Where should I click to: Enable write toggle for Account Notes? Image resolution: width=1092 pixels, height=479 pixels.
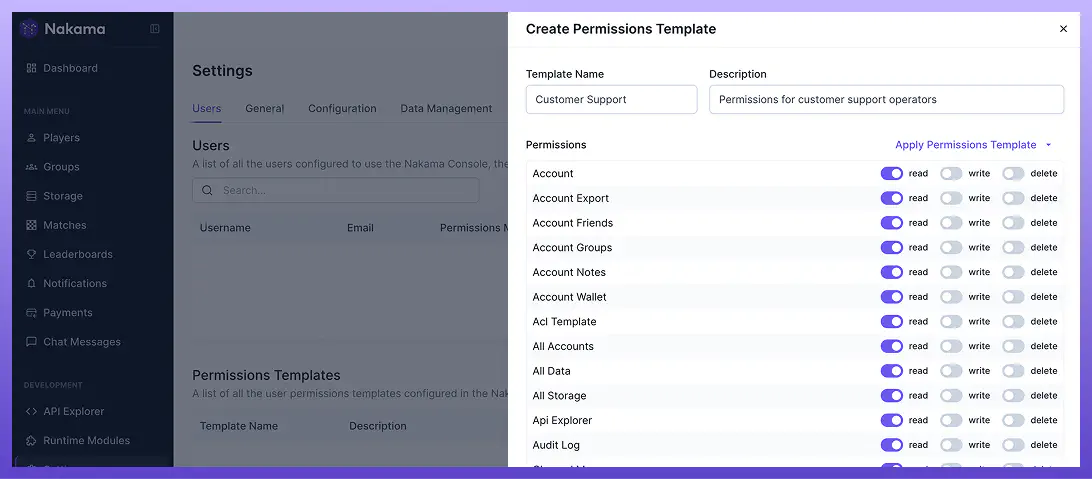coord(951,272)
